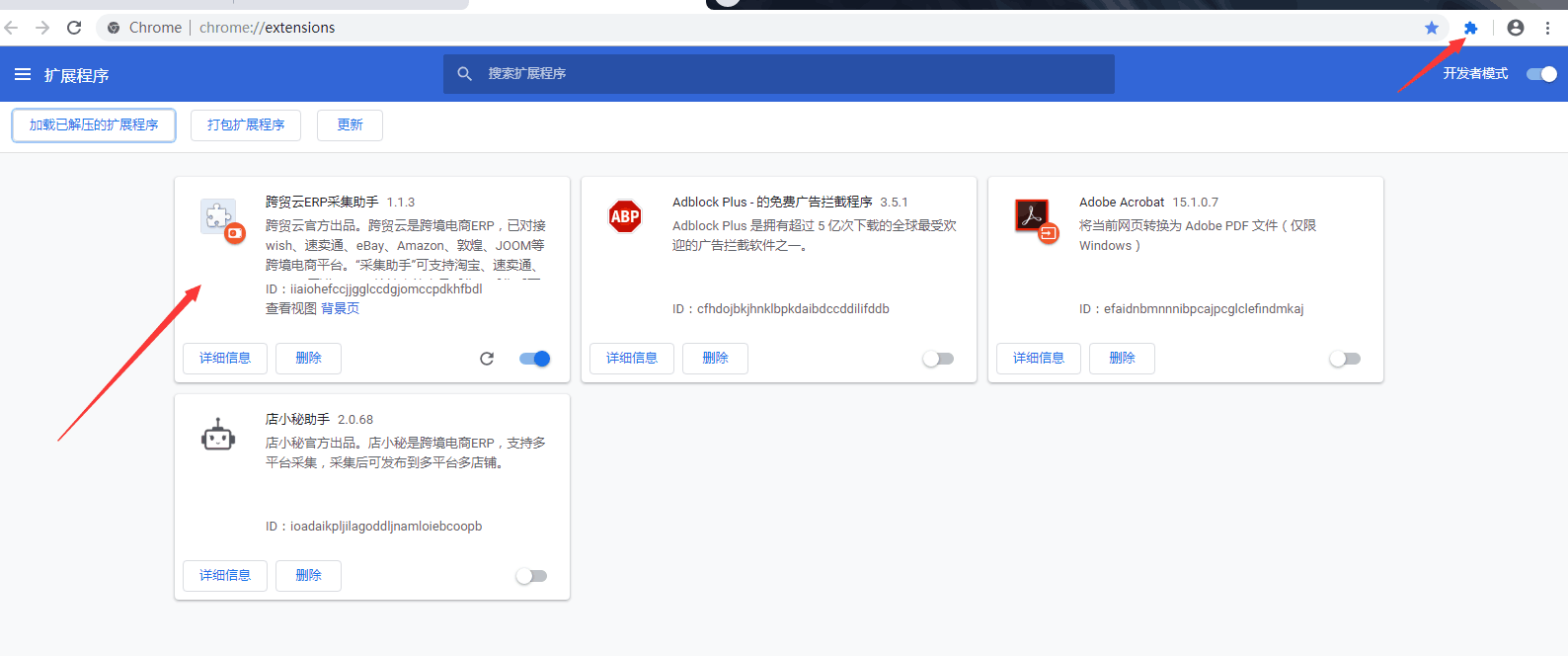Screen dimensions: 1568x656
Task: Click the Adobe Acrobat title text
Action: click(x=1122, y=203)
